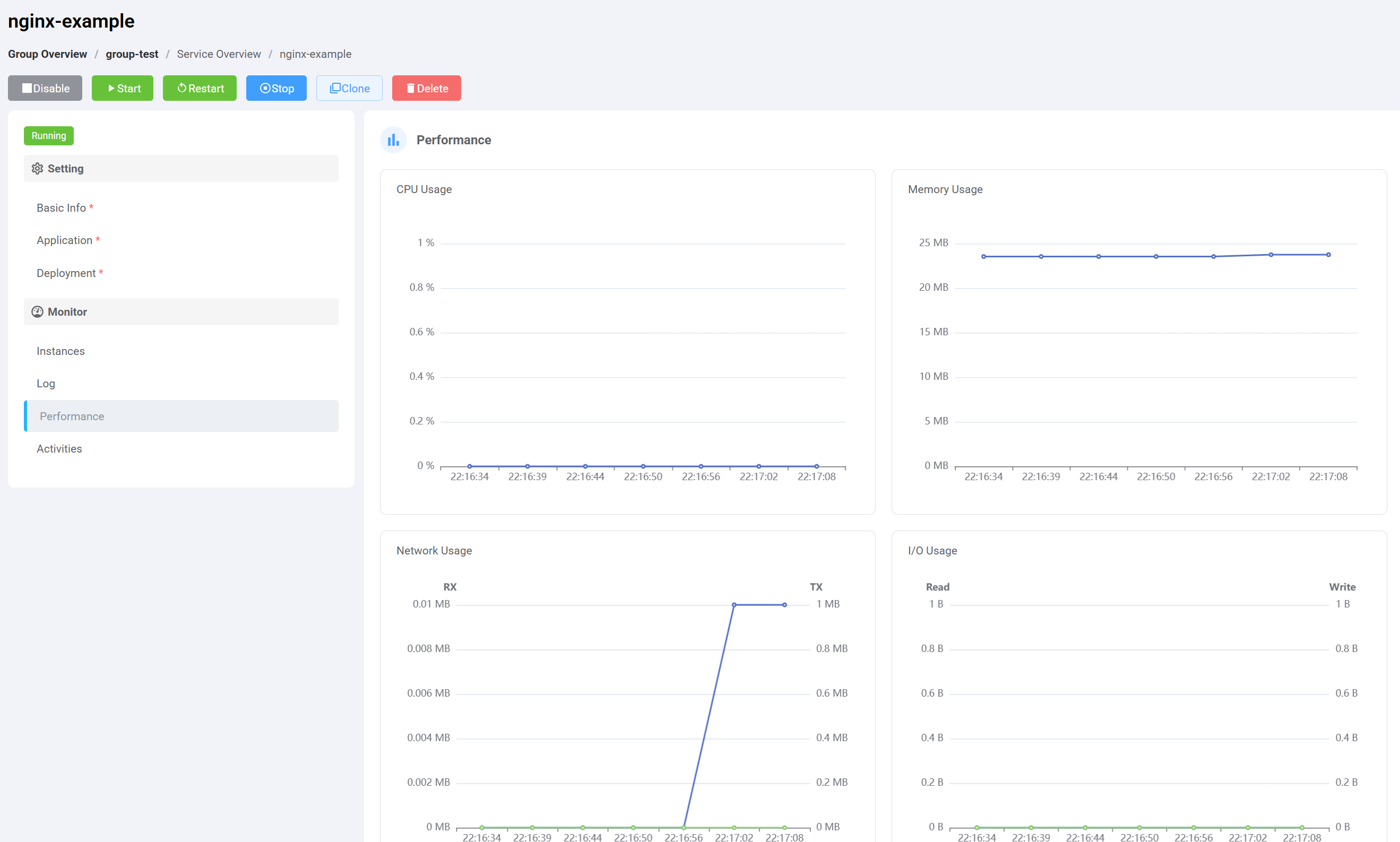Click the nginx-example page title
This screenshot has height=842, width=1400.
71,21
